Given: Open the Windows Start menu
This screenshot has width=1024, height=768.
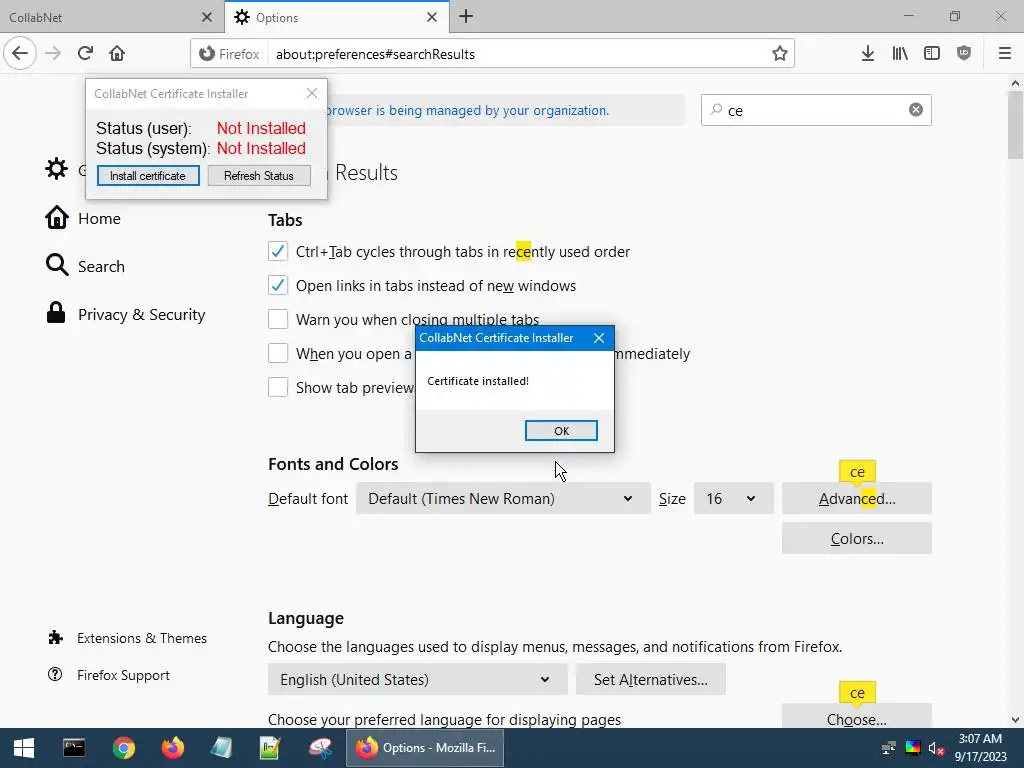Looking at the screenshot, I should pyautogui.click(x=24, y=748).
